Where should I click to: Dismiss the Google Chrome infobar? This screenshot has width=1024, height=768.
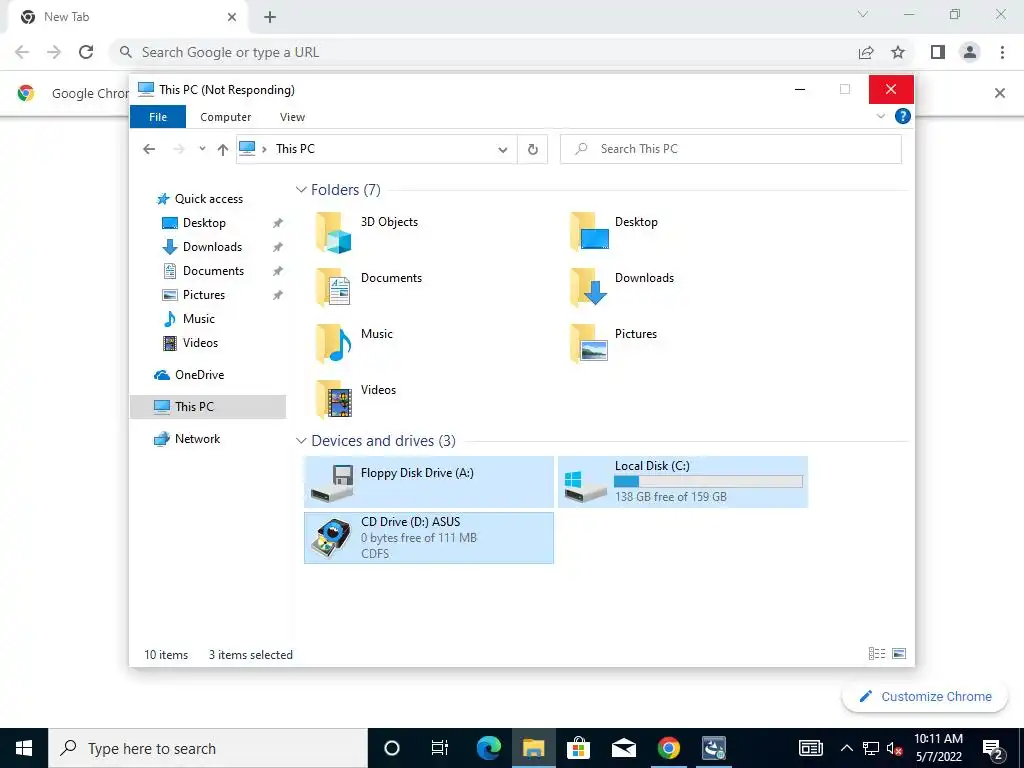coord(999,93)
